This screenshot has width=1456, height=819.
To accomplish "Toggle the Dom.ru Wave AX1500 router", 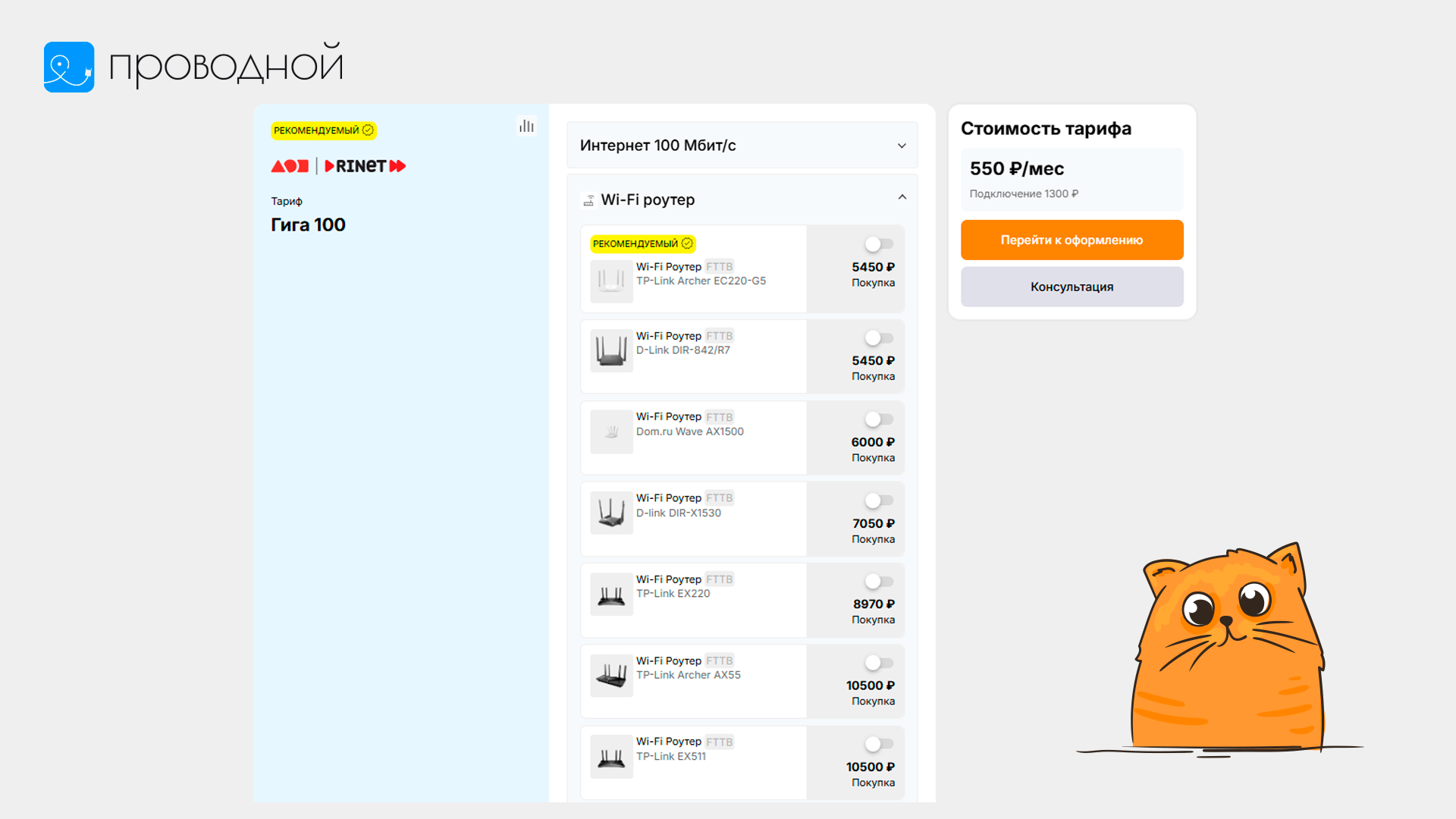I will click(x=880, y=419).
